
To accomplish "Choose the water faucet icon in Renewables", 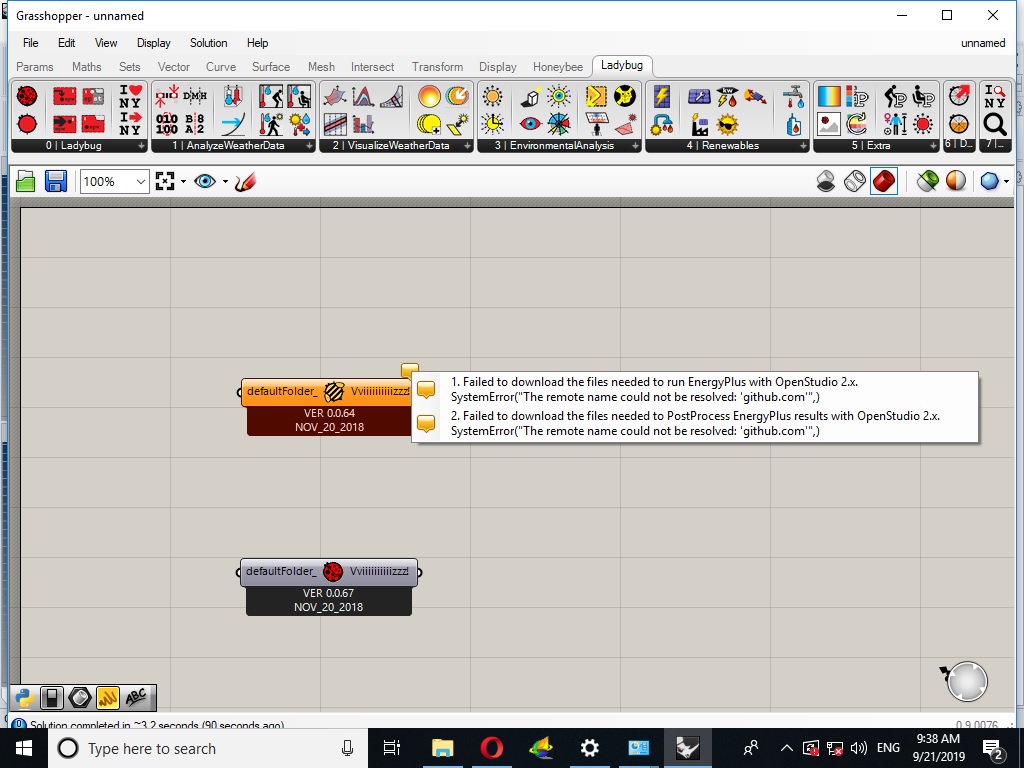I will [x=793, y=97].
